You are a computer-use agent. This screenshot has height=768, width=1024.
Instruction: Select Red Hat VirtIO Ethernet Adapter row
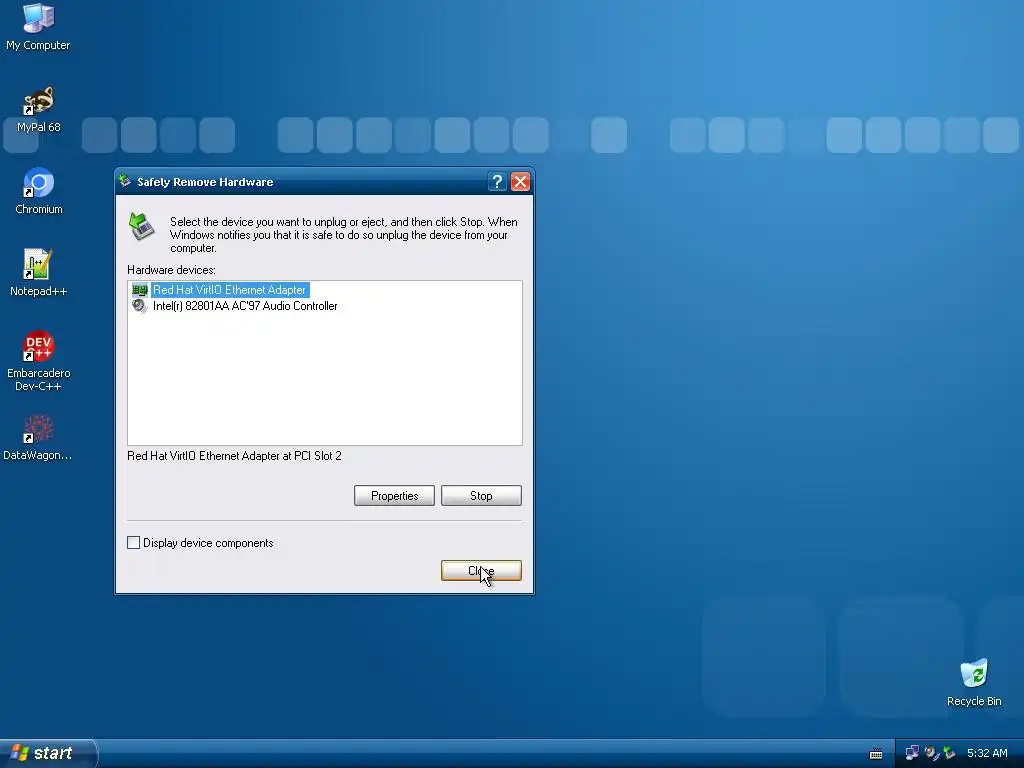pos(229,290)
